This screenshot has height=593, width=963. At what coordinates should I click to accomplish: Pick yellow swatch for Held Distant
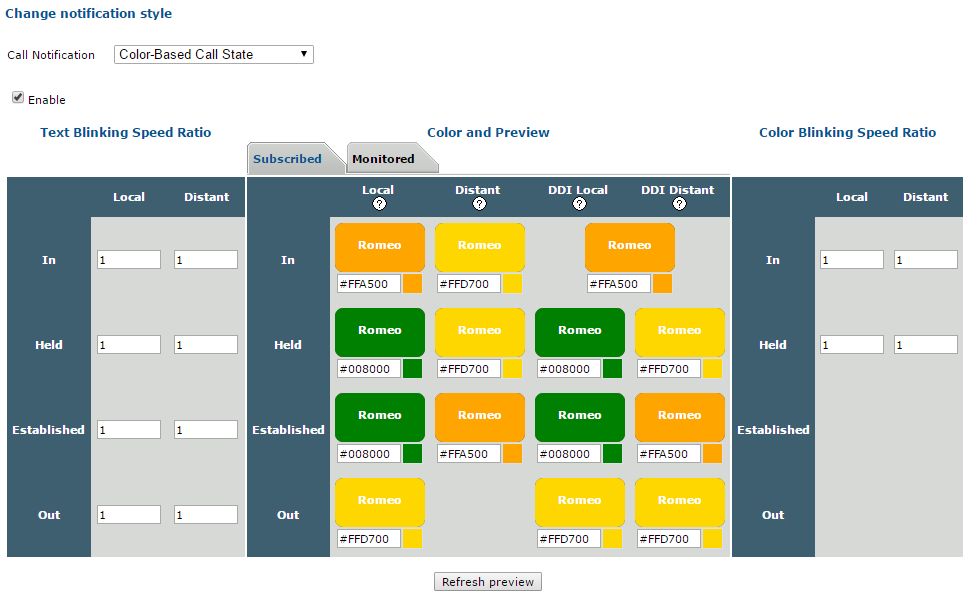[512, 369]
